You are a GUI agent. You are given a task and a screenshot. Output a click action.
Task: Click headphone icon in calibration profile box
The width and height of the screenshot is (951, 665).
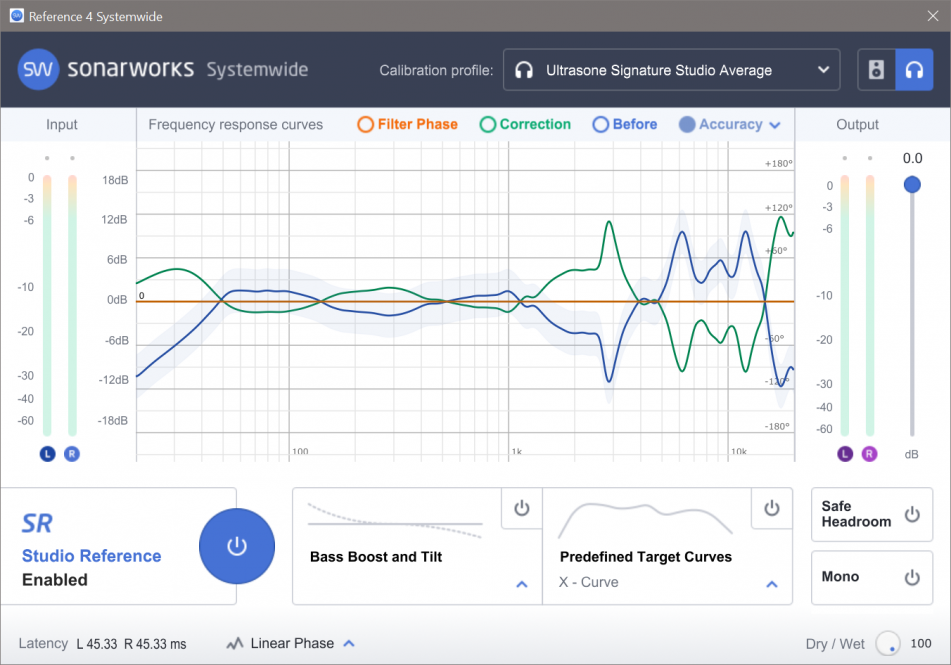pos(524,70)
